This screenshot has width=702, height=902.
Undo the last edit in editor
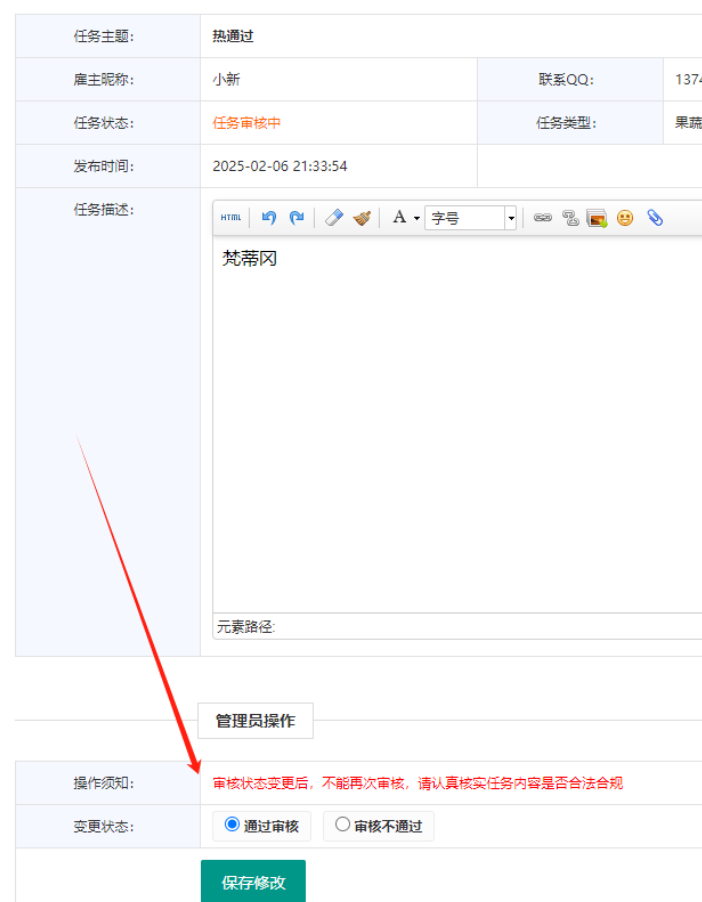click(269, 217)
